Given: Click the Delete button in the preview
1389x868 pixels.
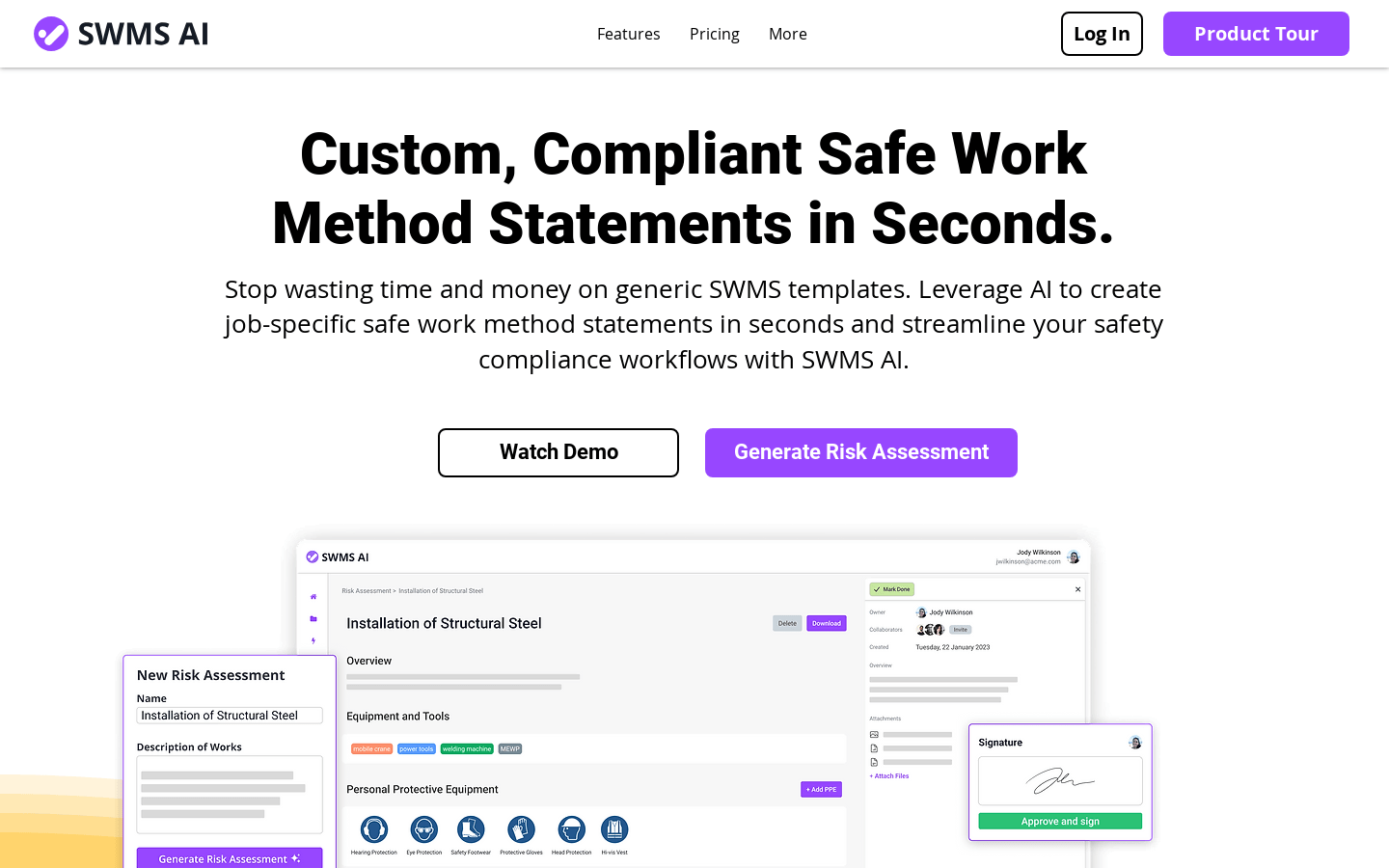Looking at the screenshot, I should (787, 623).
